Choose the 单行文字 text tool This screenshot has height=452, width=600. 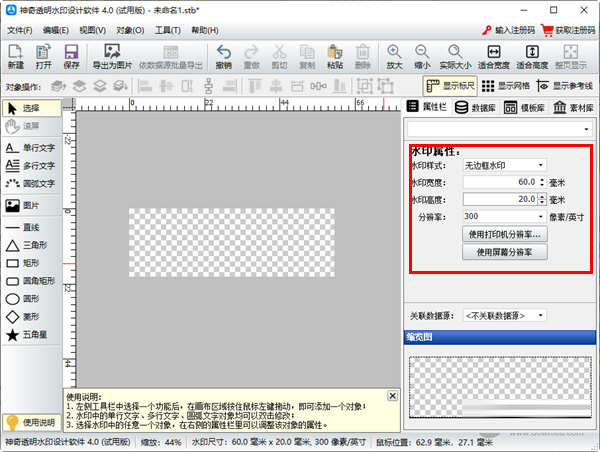pos(32,147)
